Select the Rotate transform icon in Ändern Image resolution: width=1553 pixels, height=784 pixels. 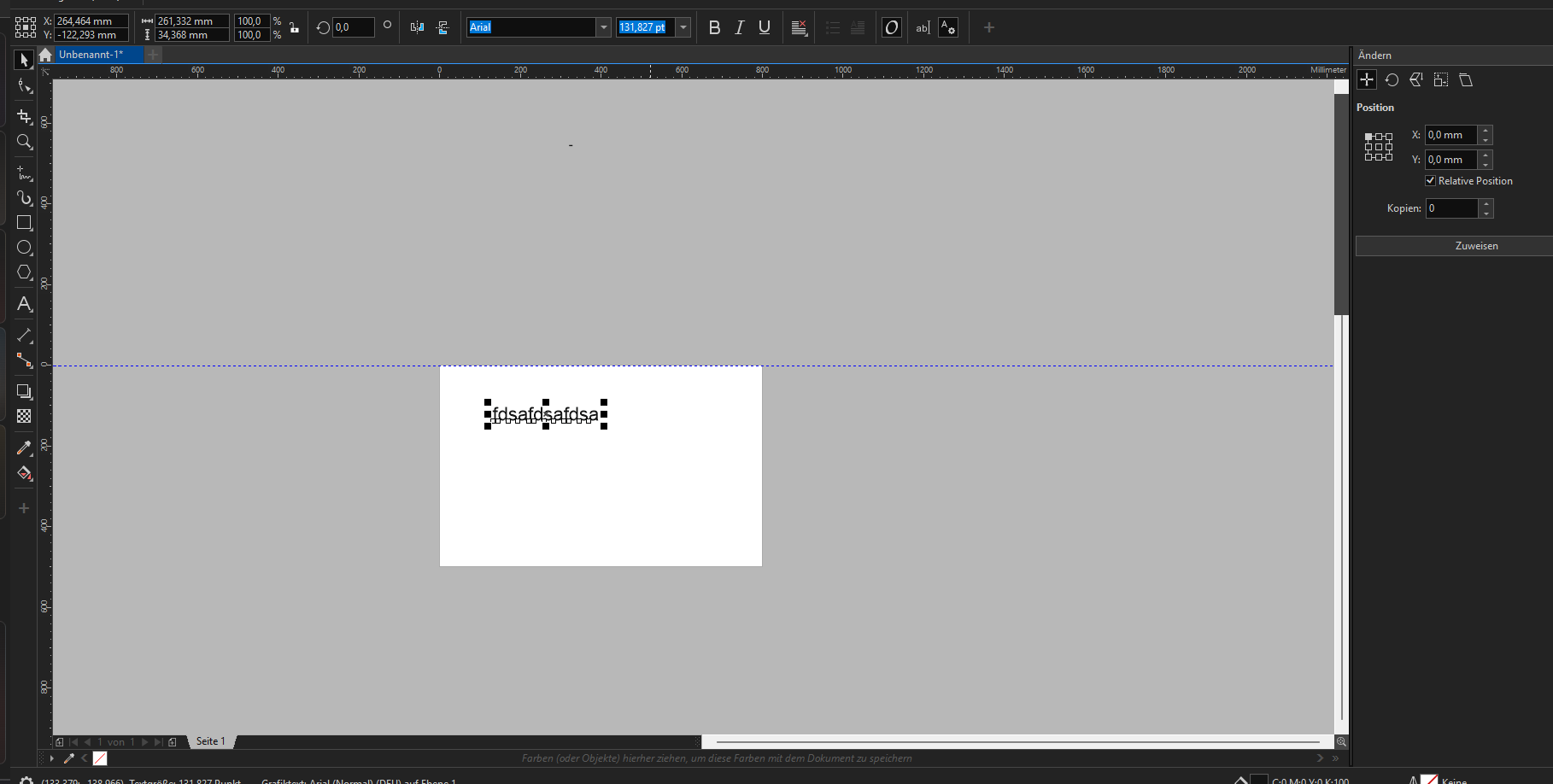pyautogui.click(x=1392, y=79)
